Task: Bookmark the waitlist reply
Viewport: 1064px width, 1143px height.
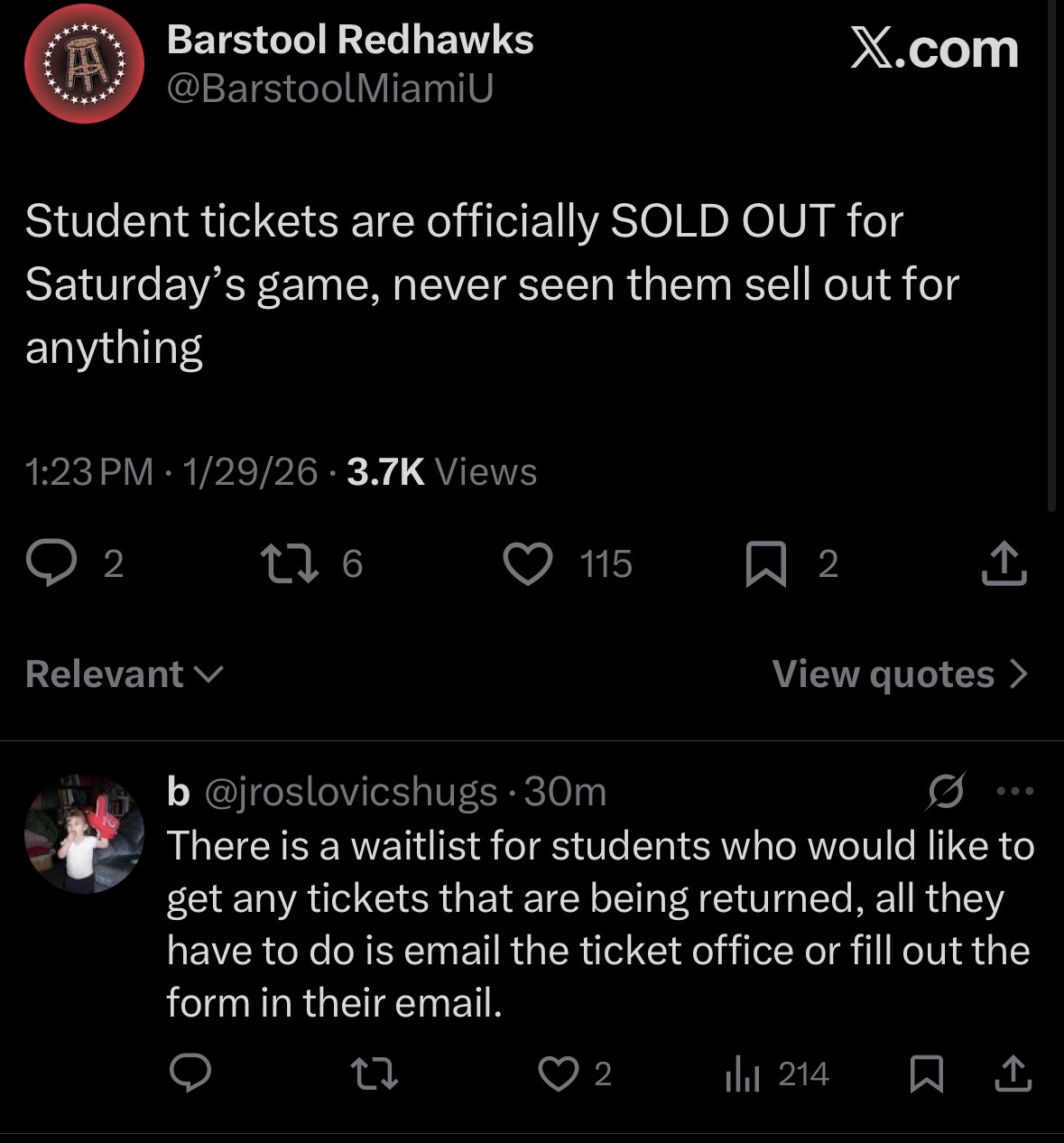Action: [x=926, y=1073]
